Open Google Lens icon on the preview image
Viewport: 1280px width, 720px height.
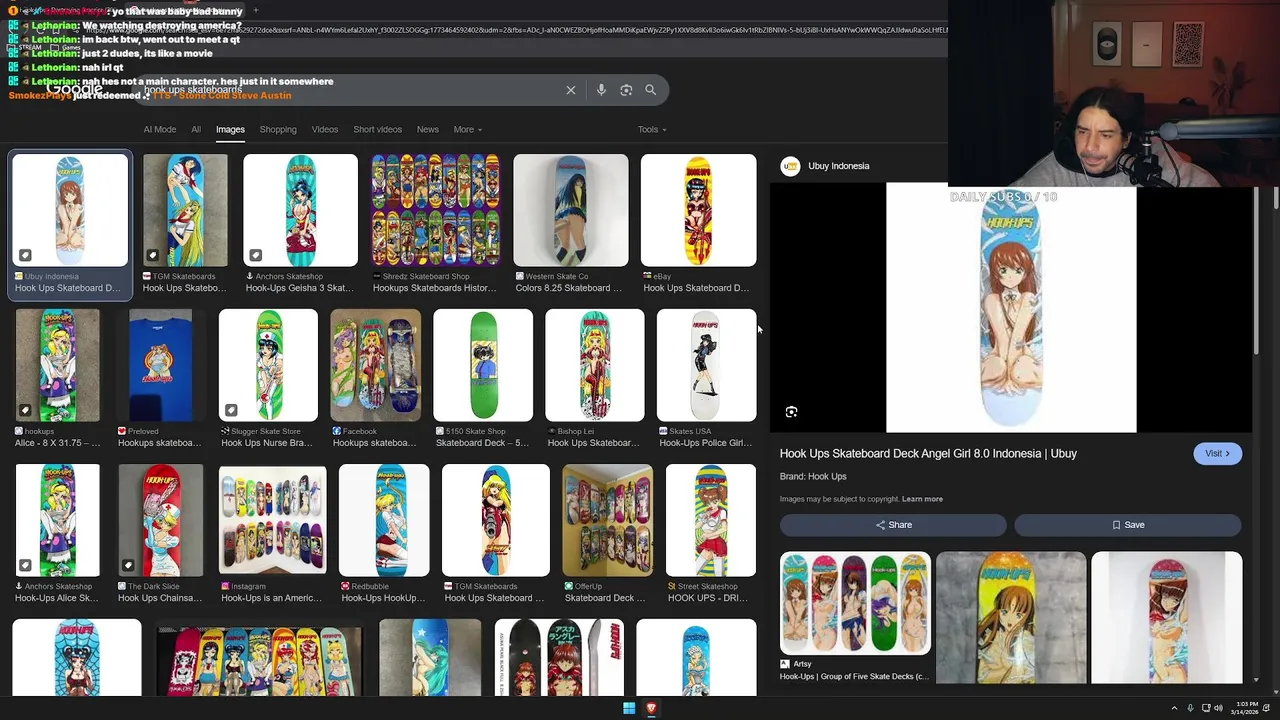[791, 412]
